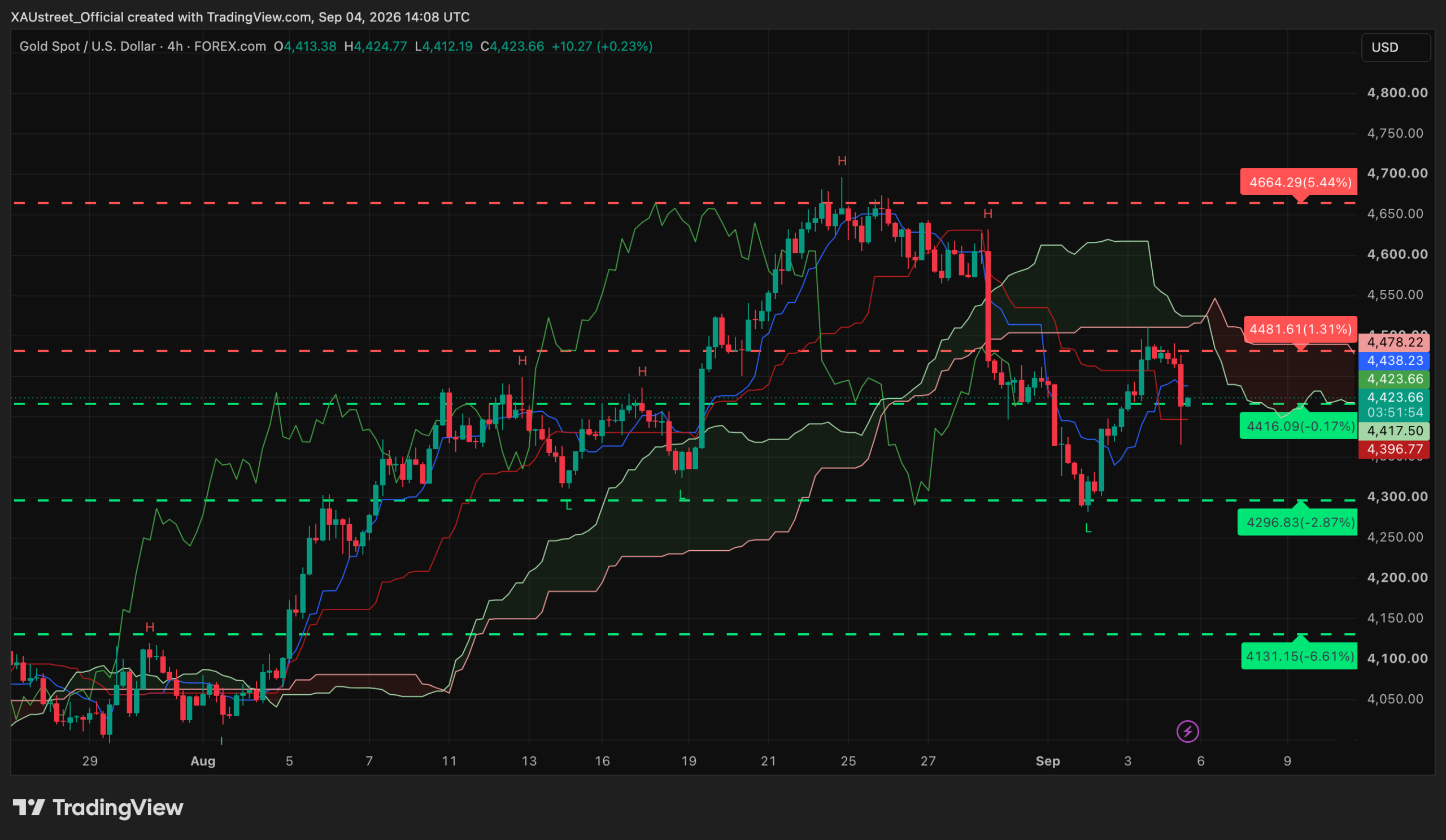Click the 4,478.22 price axis tag

click(1395, 342)
